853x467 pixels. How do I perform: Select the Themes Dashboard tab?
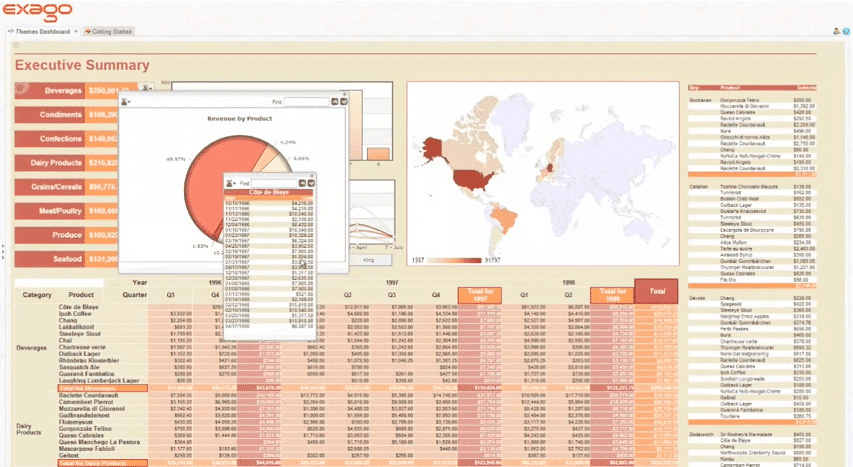(x=40, y=32)
